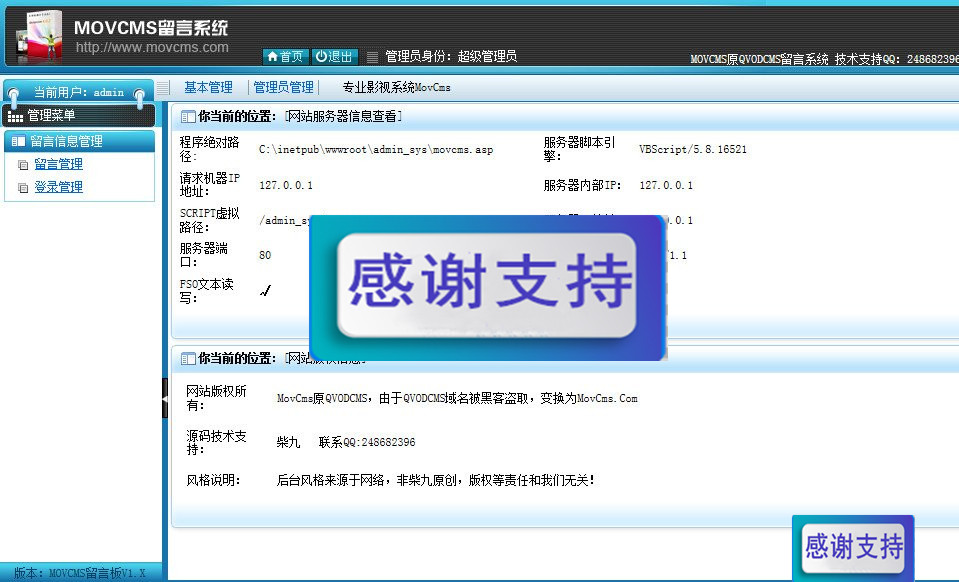Open the 登录管理 link
The width and height of the screenshot is (959, 582).
58,187
